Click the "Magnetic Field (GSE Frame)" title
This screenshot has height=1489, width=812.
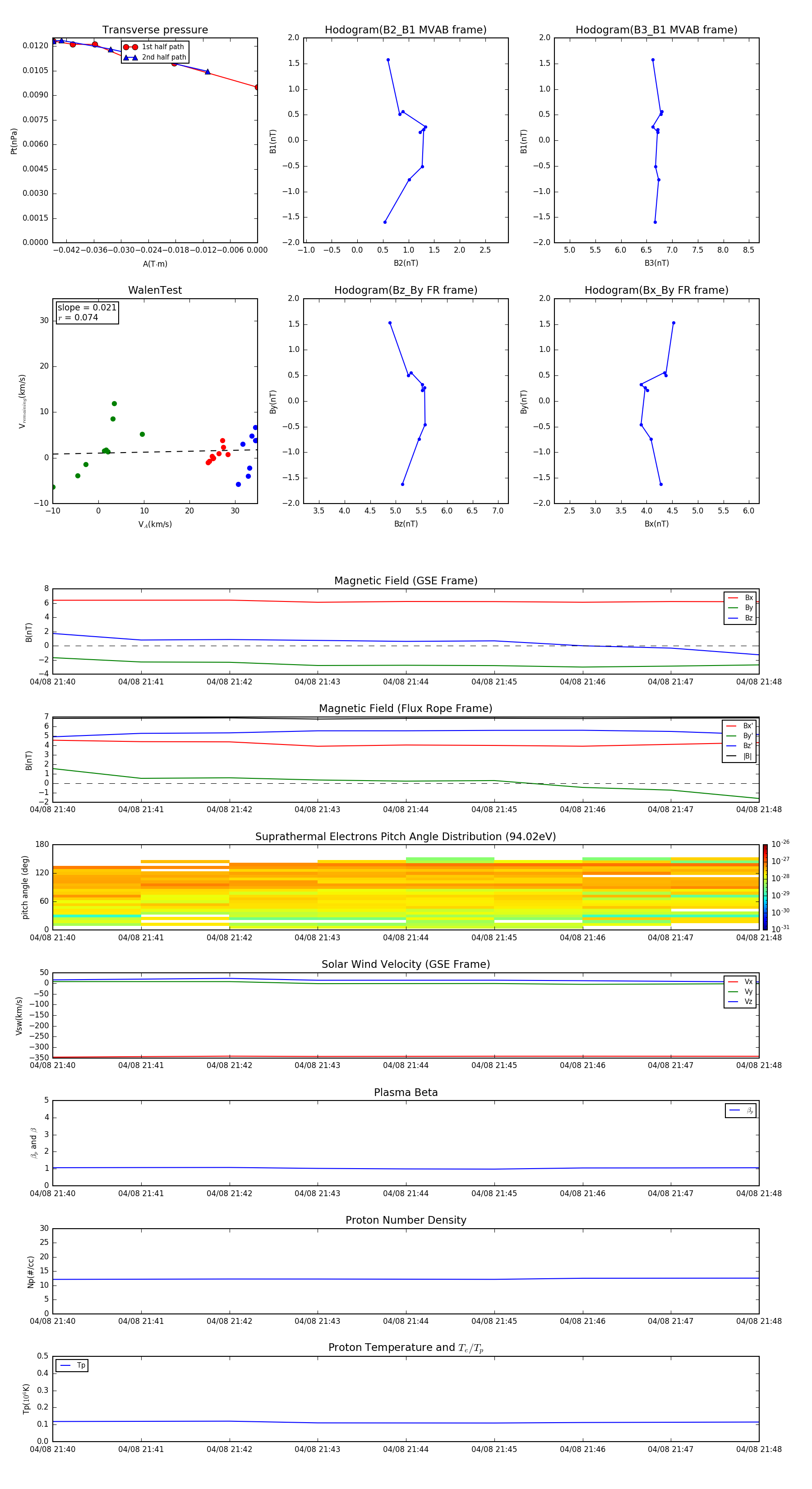[406, 581]
